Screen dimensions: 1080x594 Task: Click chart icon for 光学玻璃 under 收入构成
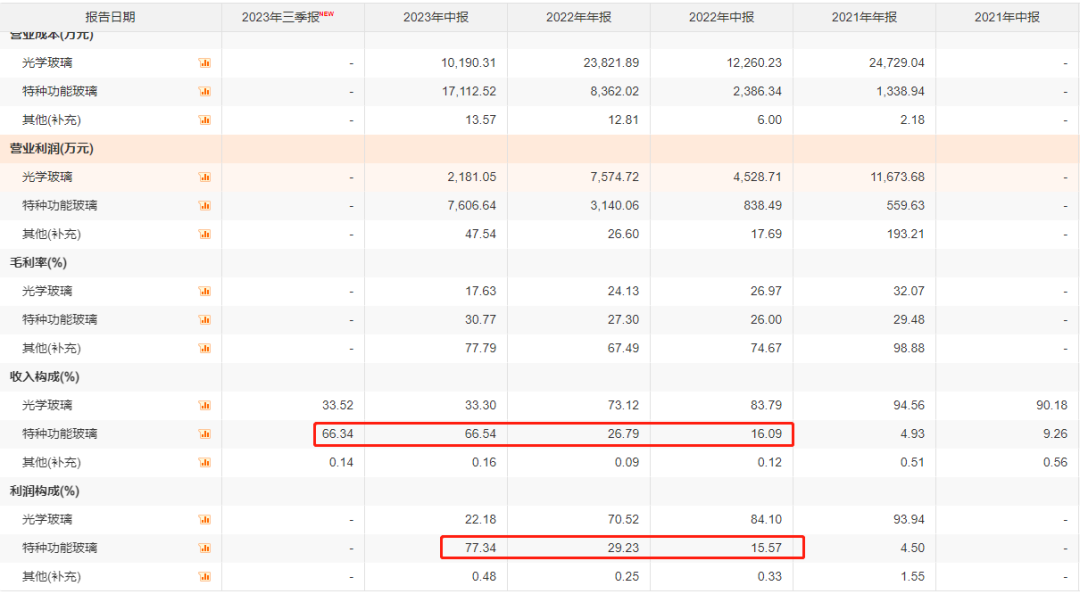coord(205,405)
